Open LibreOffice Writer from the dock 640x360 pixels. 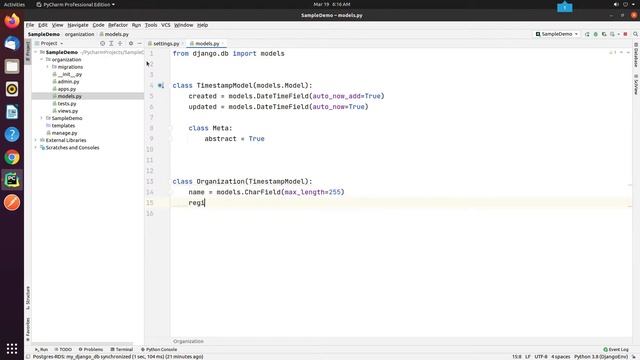(12, 111)
